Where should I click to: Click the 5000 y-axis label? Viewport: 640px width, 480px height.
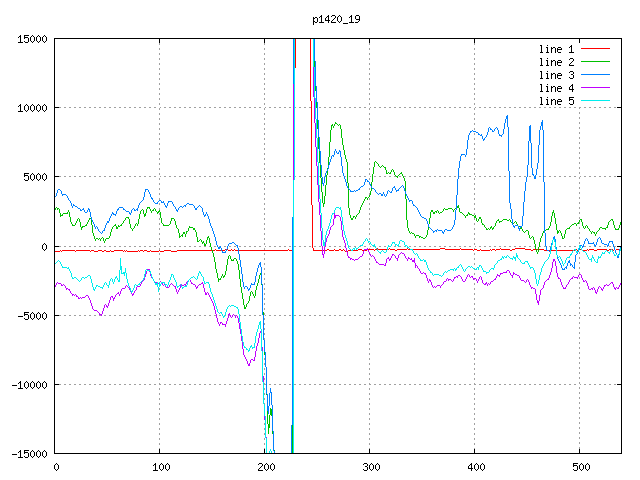click(36, 177)
